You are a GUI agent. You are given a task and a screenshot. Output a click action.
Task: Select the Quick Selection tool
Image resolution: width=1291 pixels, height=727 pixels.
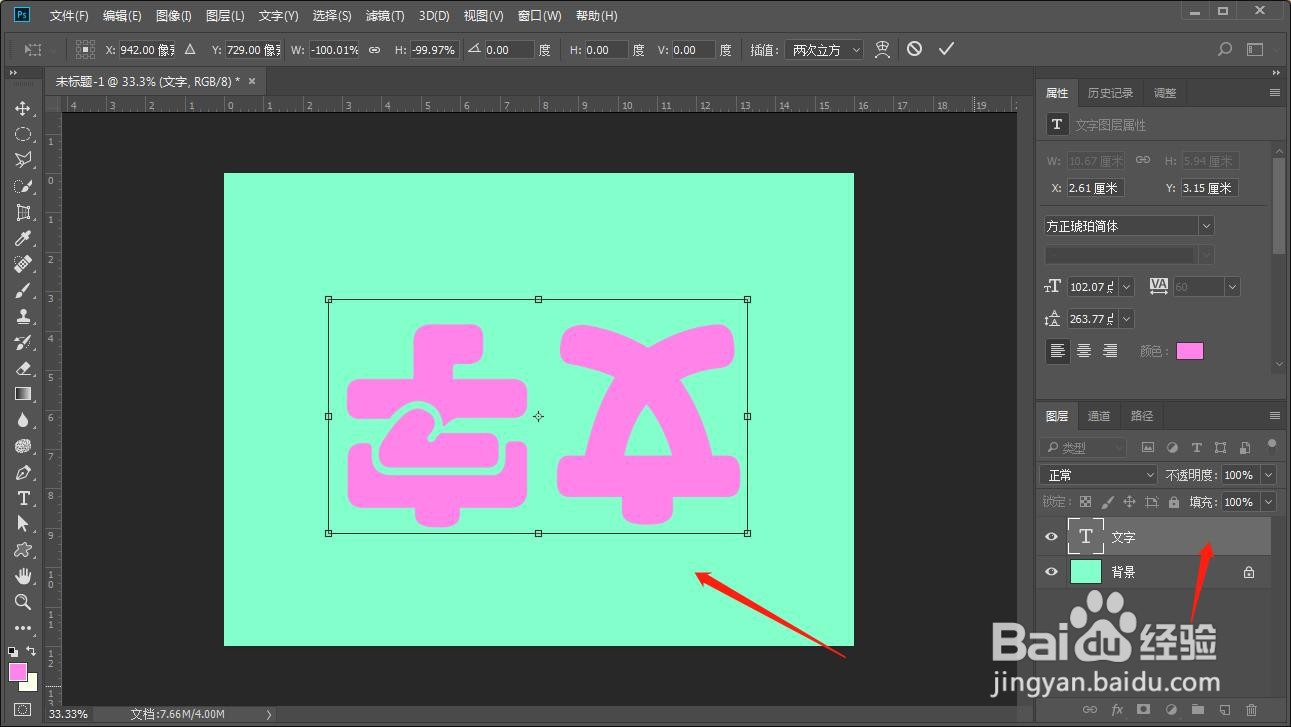pyautogui.click(x=23, y=186)
